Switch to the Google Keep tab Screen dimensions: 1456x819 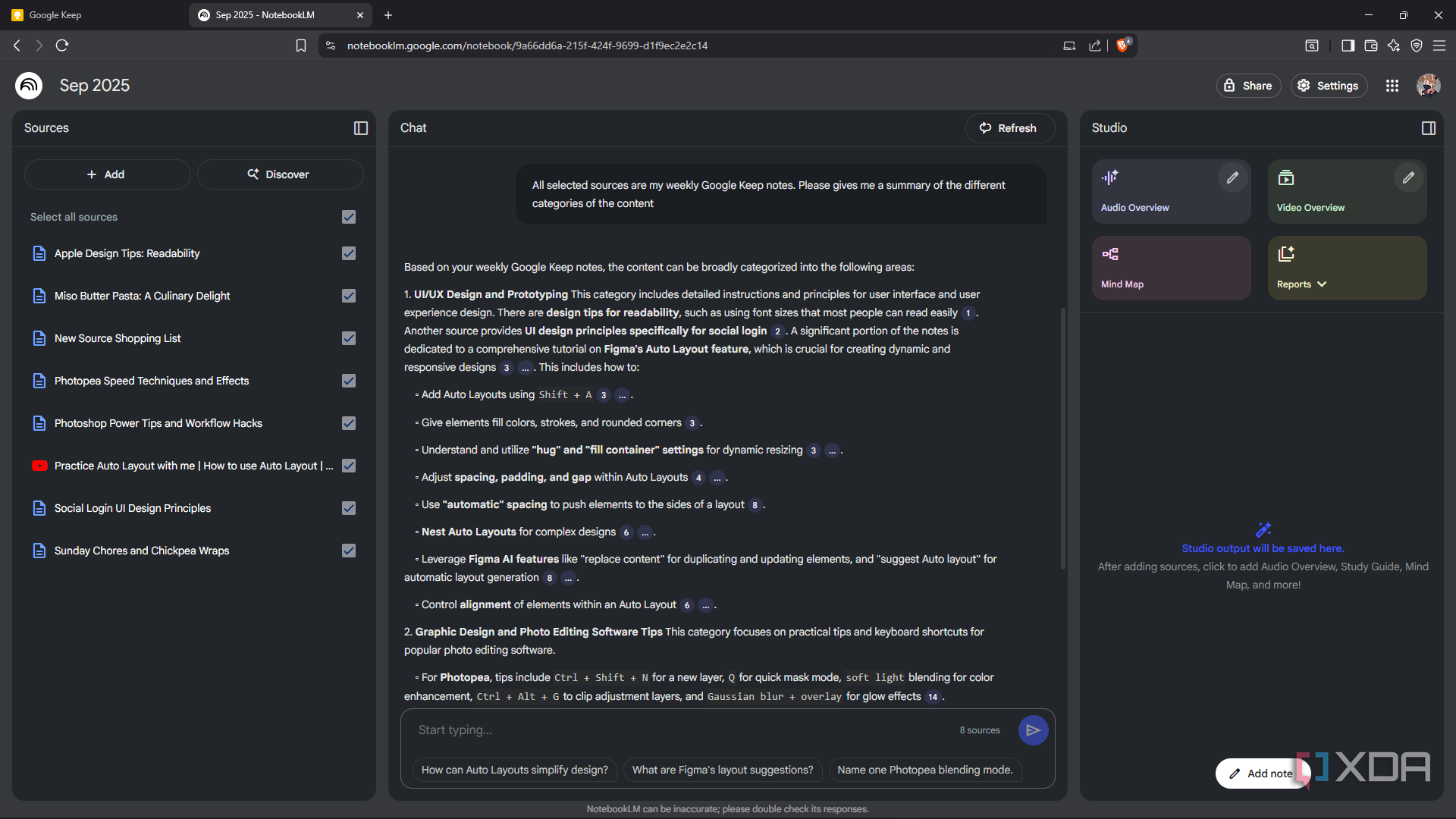tap(95, 15)
